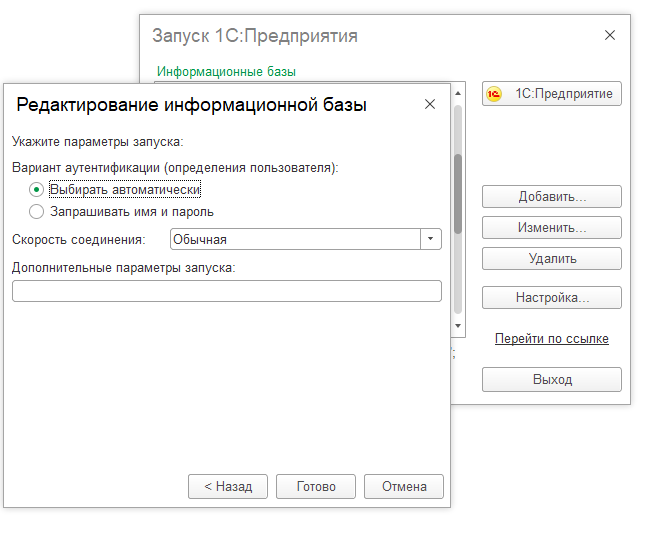Expand the Скорость соединения dropdown arrow
Viewport: 653px width, 540px height.
(431, 239)
